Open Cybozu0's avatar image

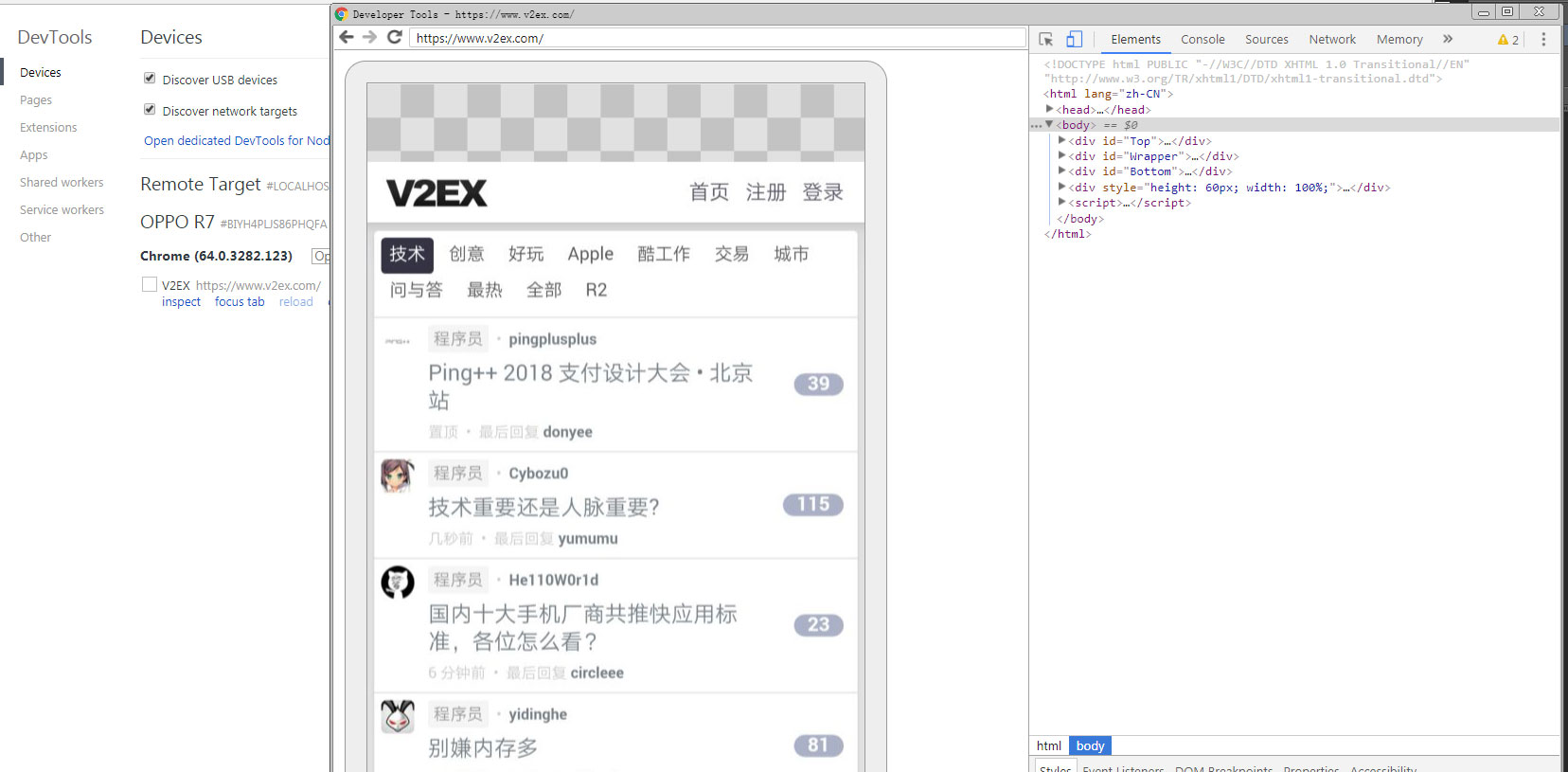[x=398, y=476]
